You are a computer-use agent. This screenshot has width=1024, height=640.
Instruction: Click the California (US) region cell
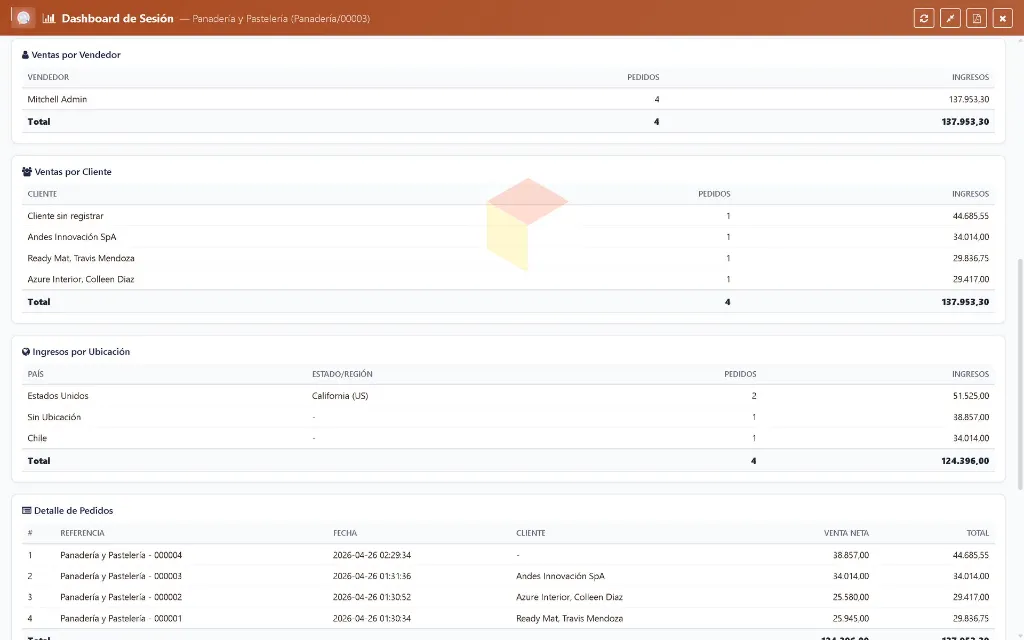(340, 396)
